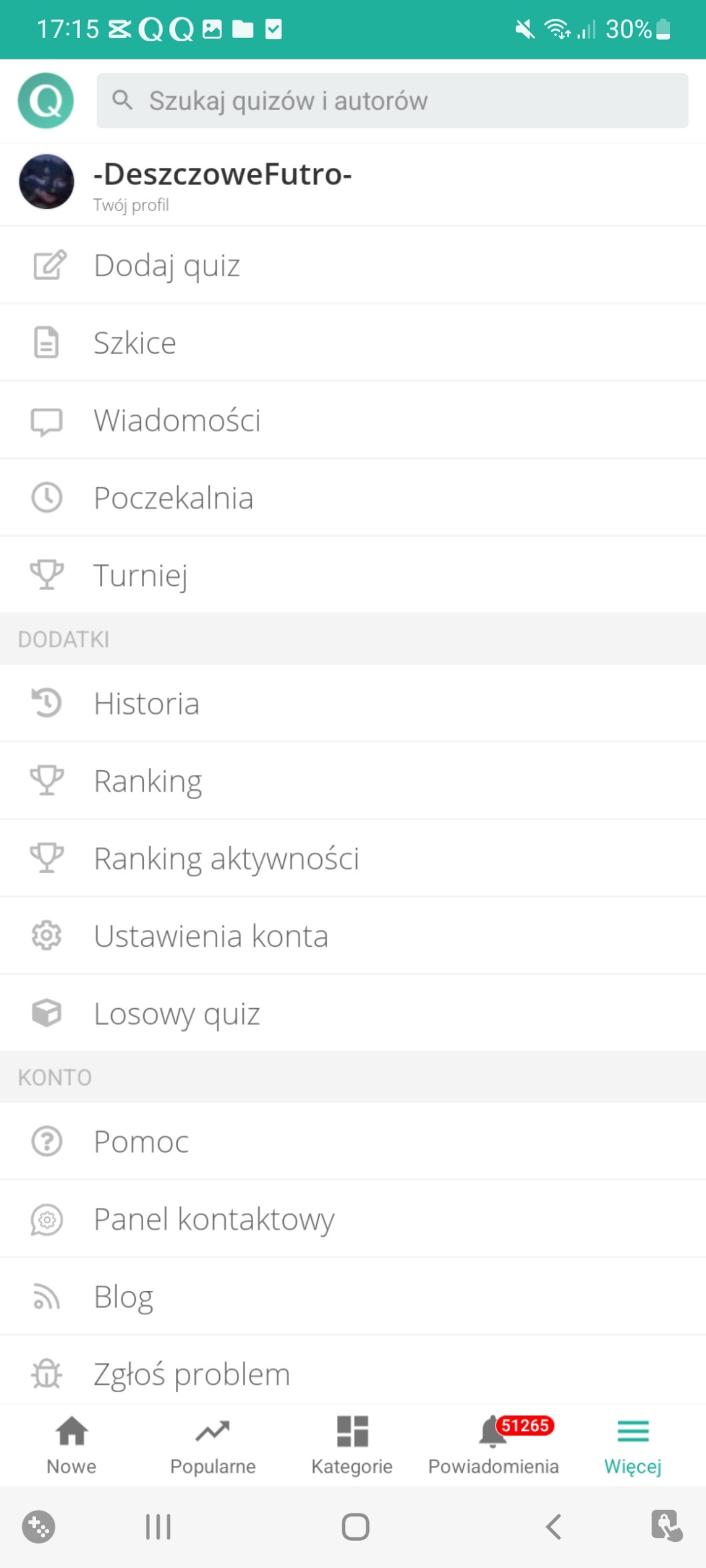Select Ranking aktywności
Image resolution: width=706 pixels, height=1568 pixels.
226,858
